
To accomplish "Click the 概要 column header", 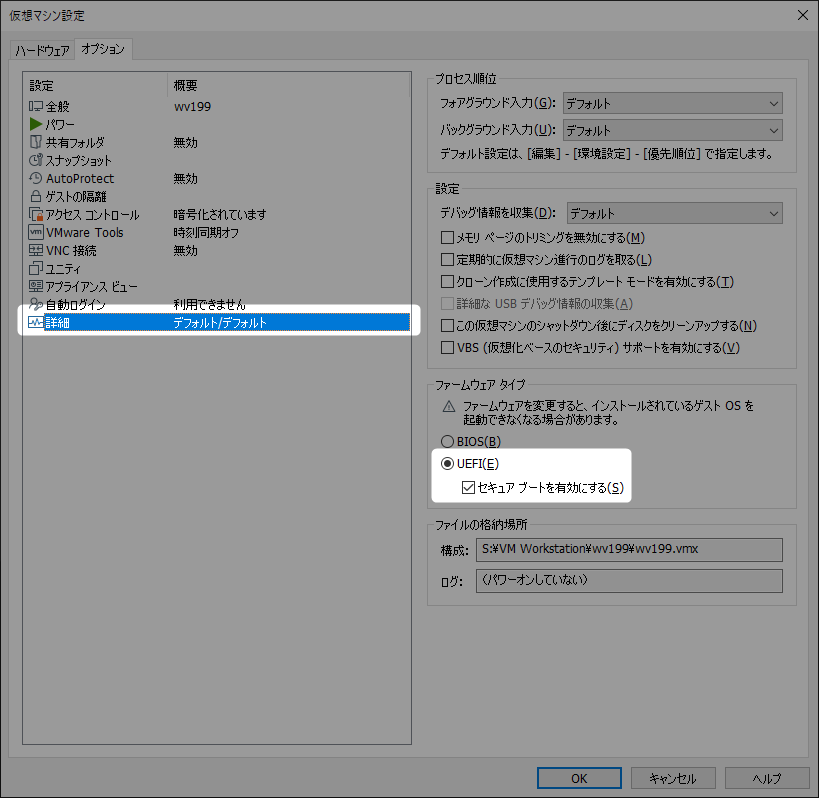I will [x=288, y=85].
